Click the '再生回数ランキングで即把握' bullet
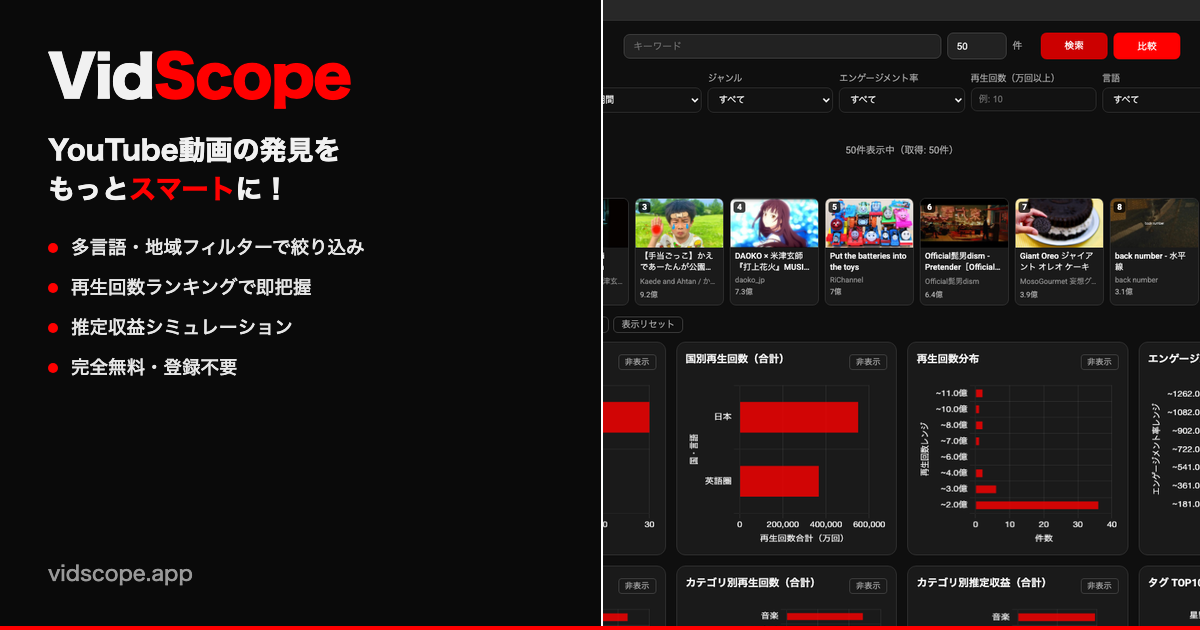This screenshot has width=1200, height=630. [191, 287]
